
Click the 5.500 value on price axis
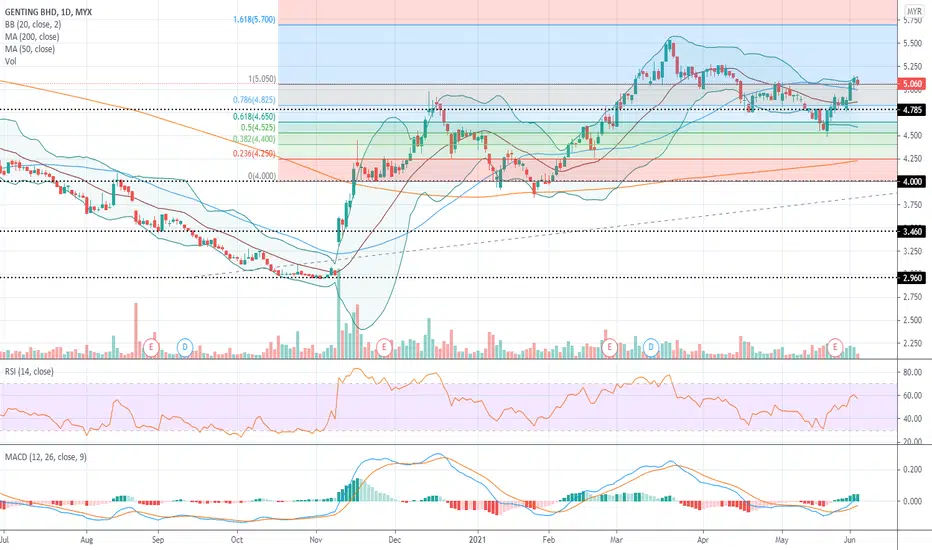[912, 43]
